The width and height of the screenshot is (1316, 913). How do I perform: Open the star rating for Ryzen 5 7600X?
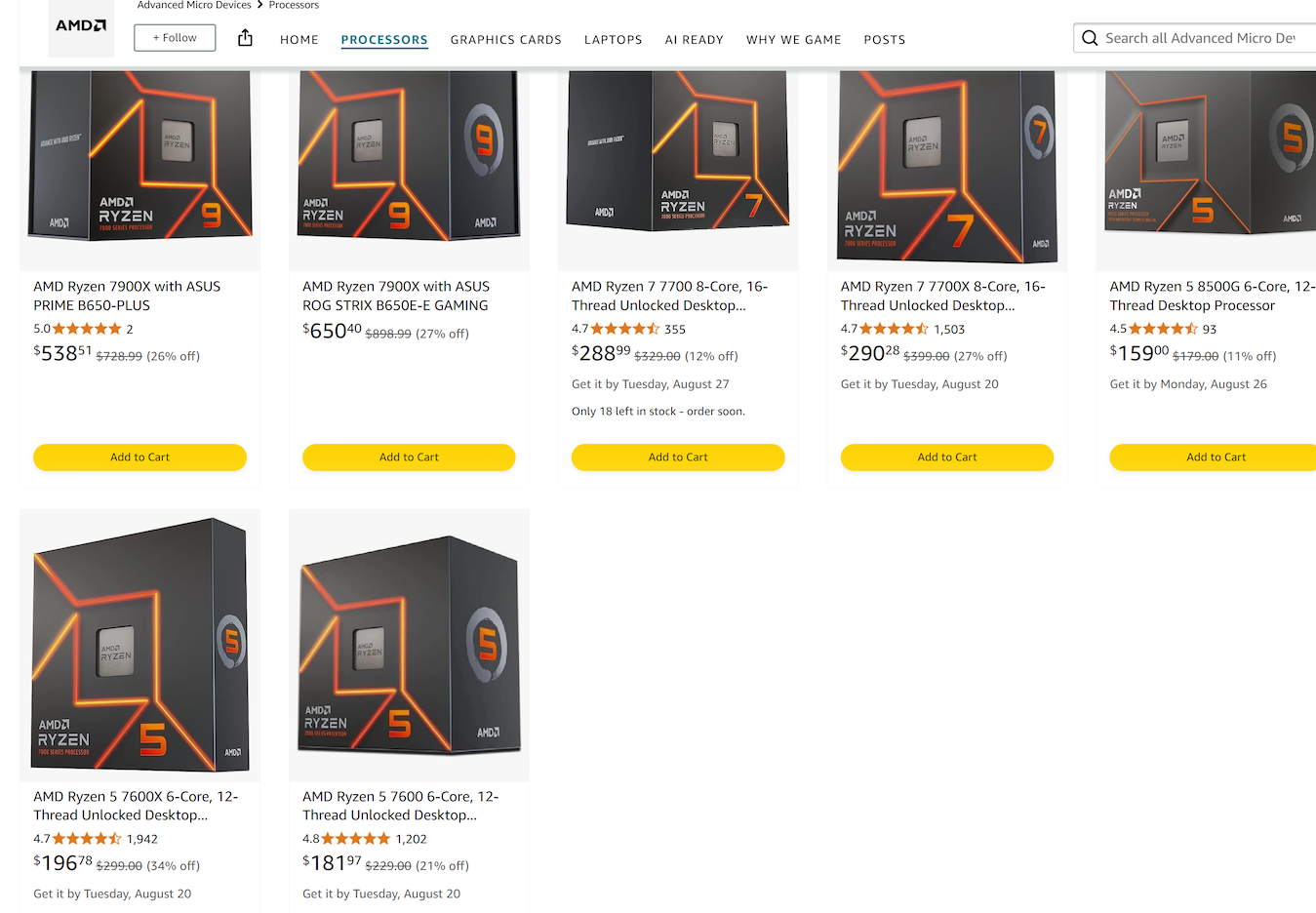pyautogui.click(x=87, y=839)
